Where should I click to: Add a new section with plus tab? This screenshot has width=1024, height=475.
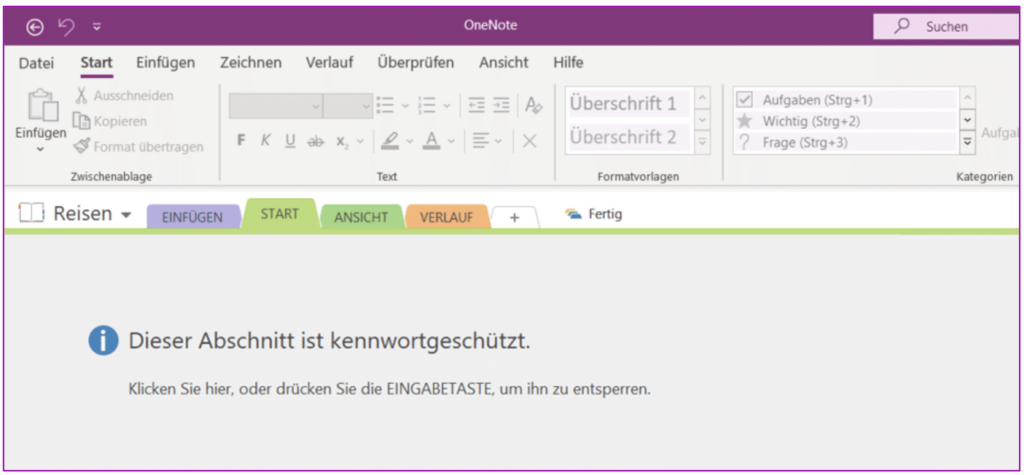515,218
